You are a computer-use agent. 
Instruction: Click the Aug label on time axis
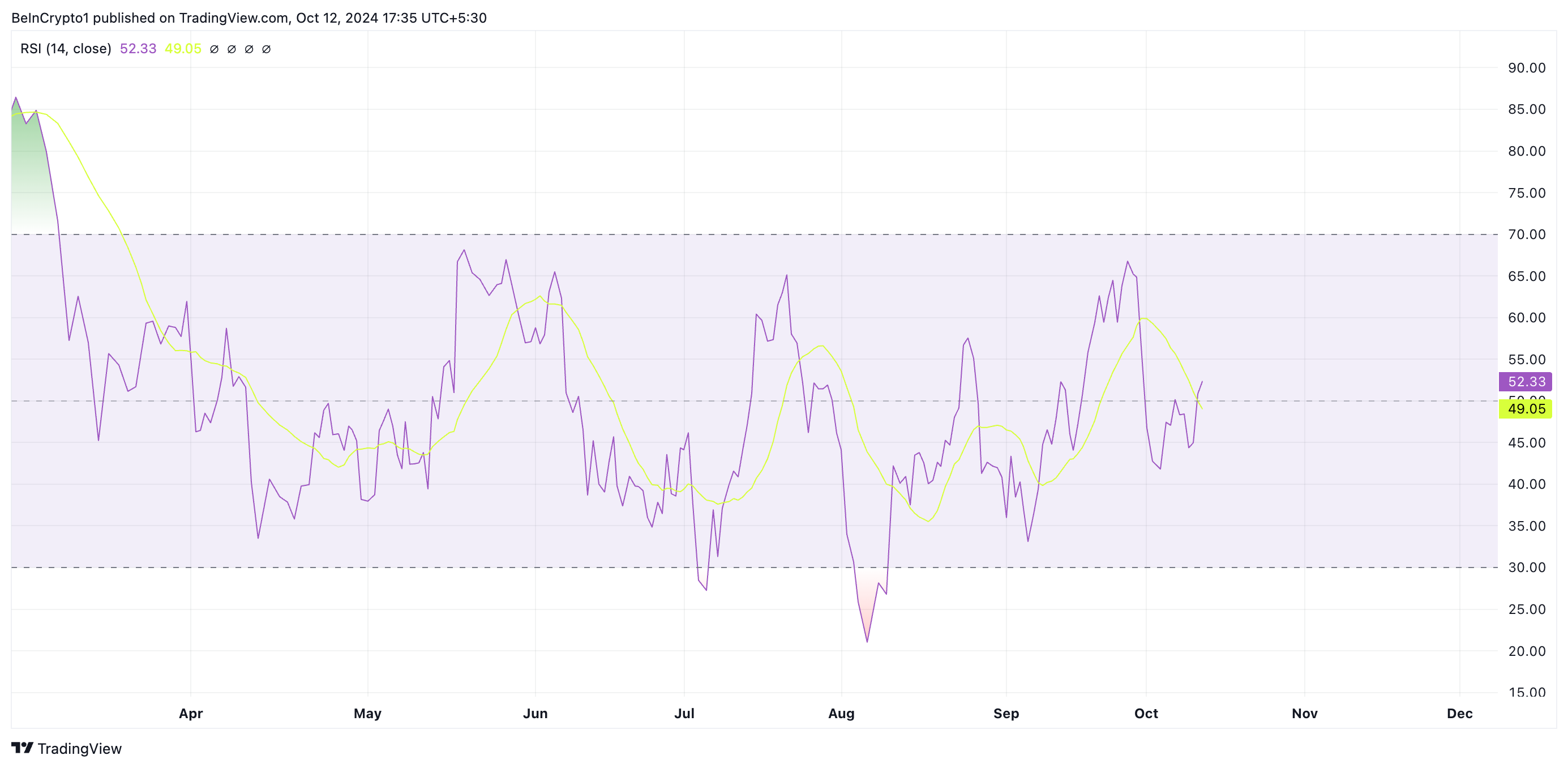coord(841,713)
